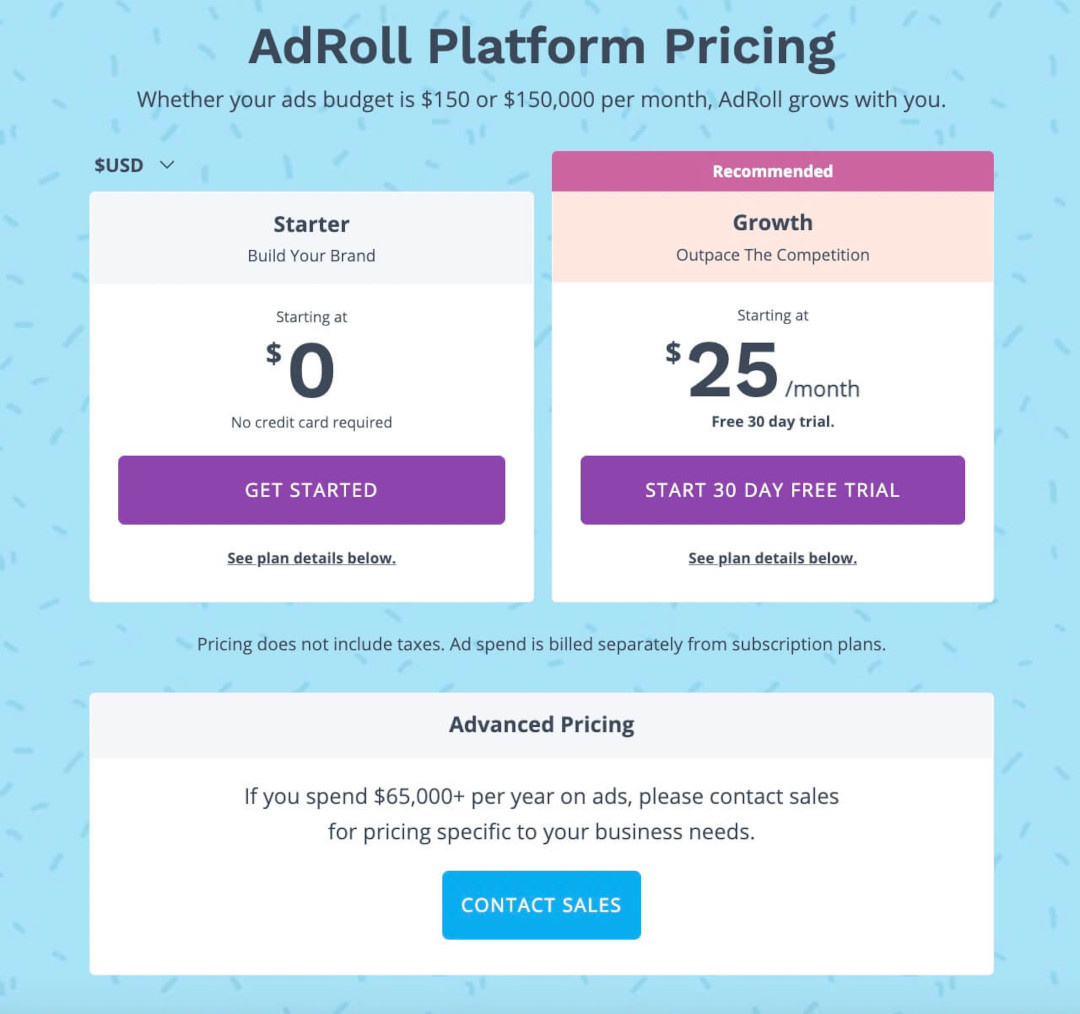Screen dimensions: 1080x1014
Task: View plan details below the Growth plan
Action: click(772, 558)
